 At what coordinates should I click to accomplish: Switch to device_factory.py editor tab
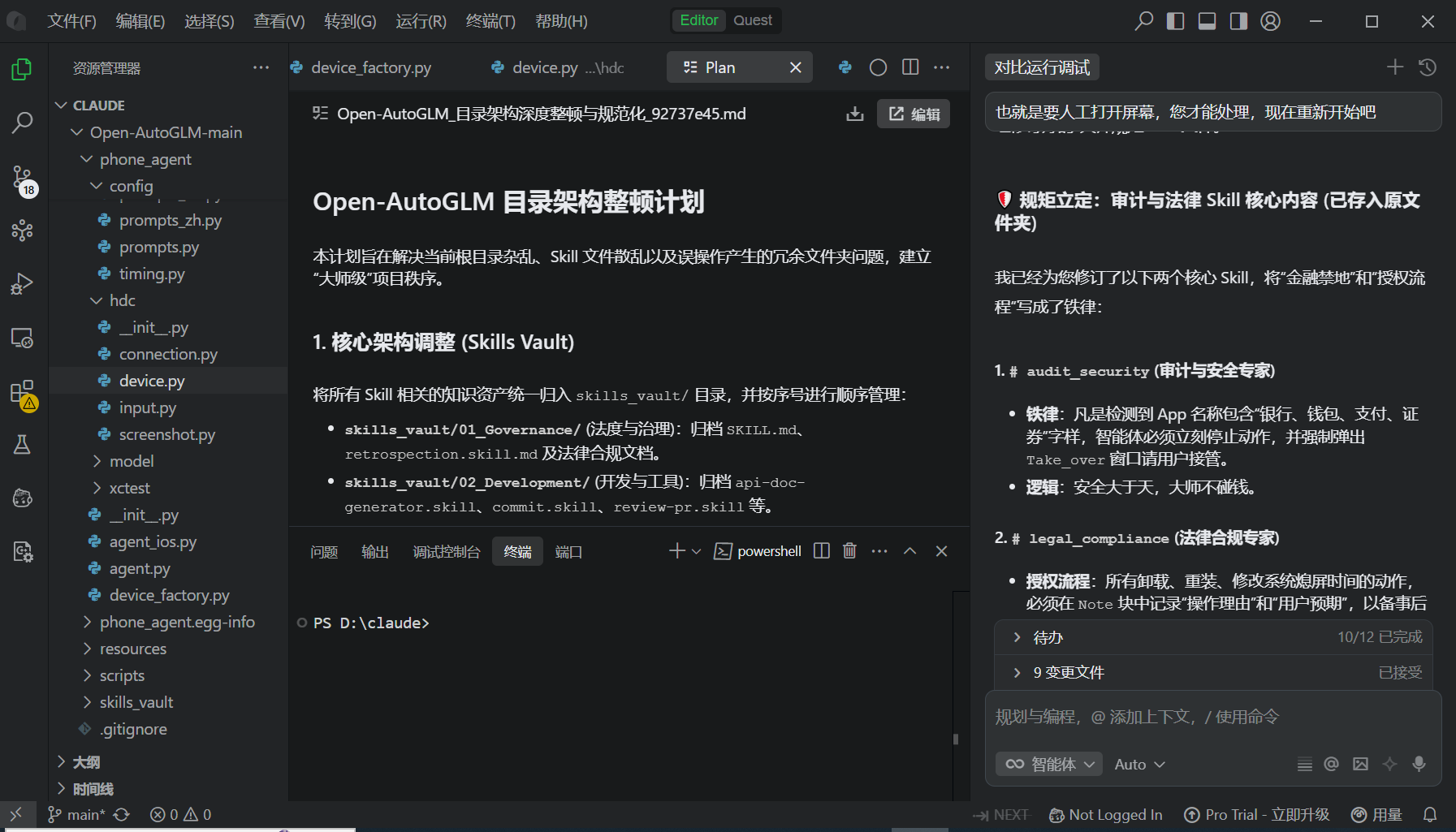371,67
